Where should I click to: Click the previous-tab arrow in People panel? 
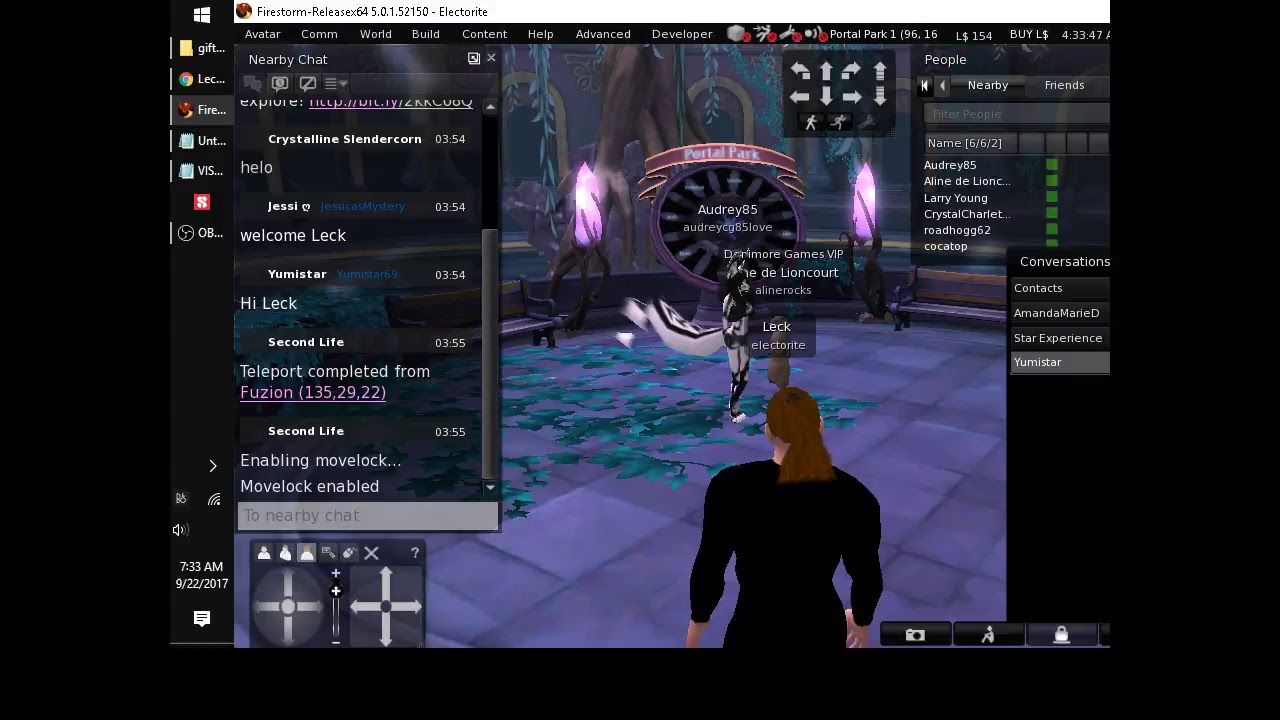(x=942, y=86)
